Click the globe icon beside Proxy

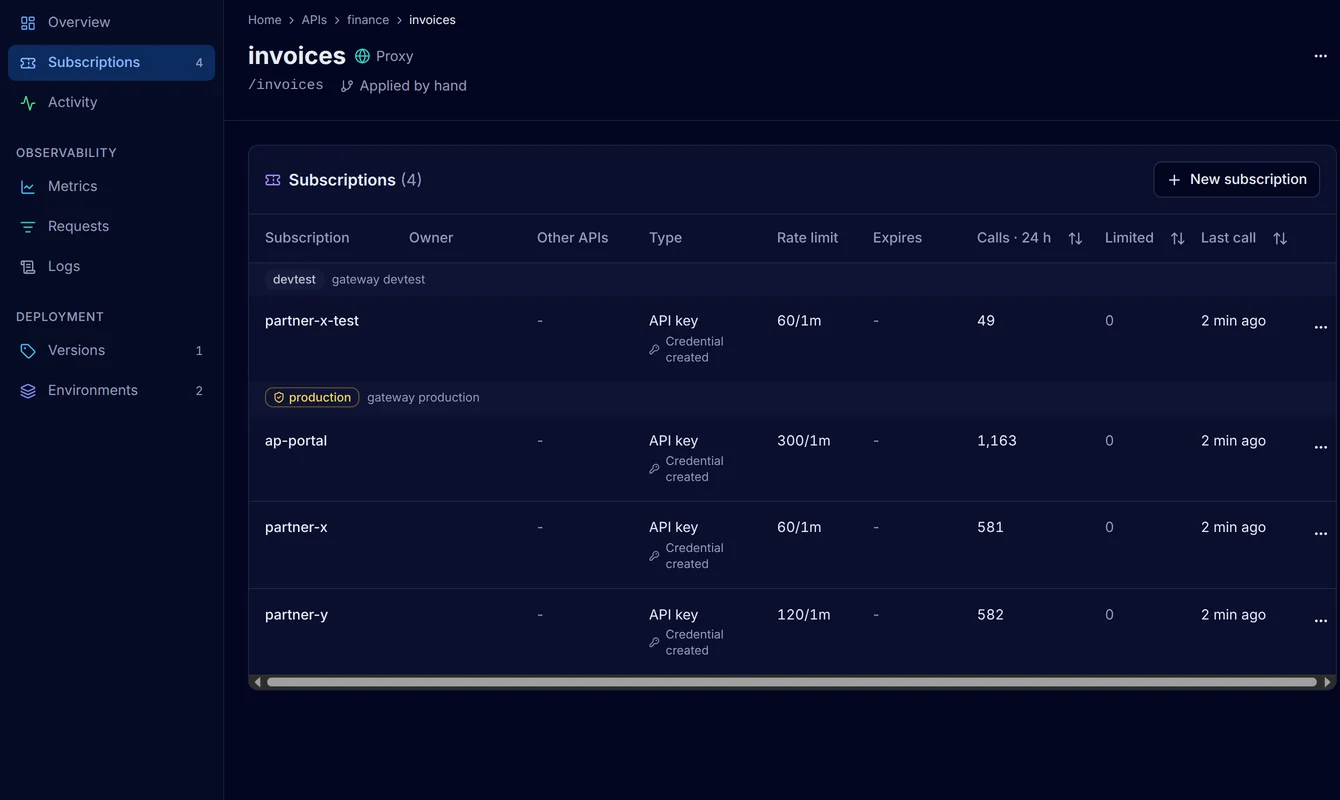(x=362, y=56)
